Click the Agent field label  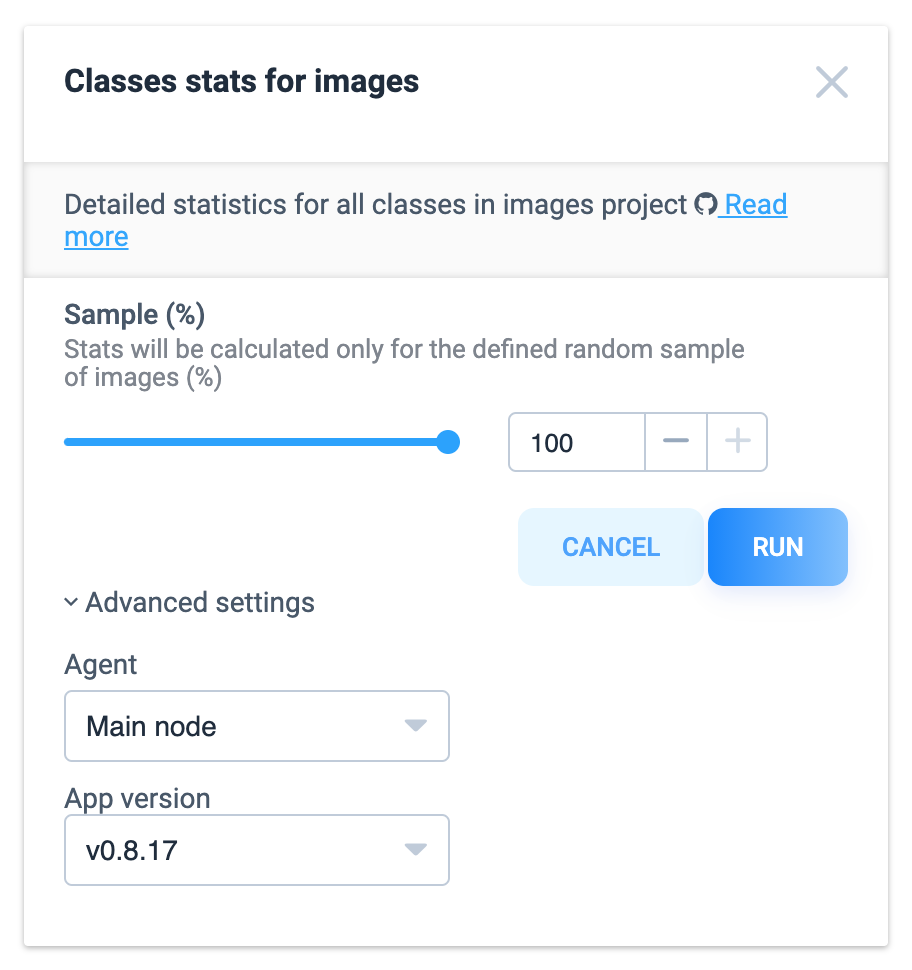point(100,666)
